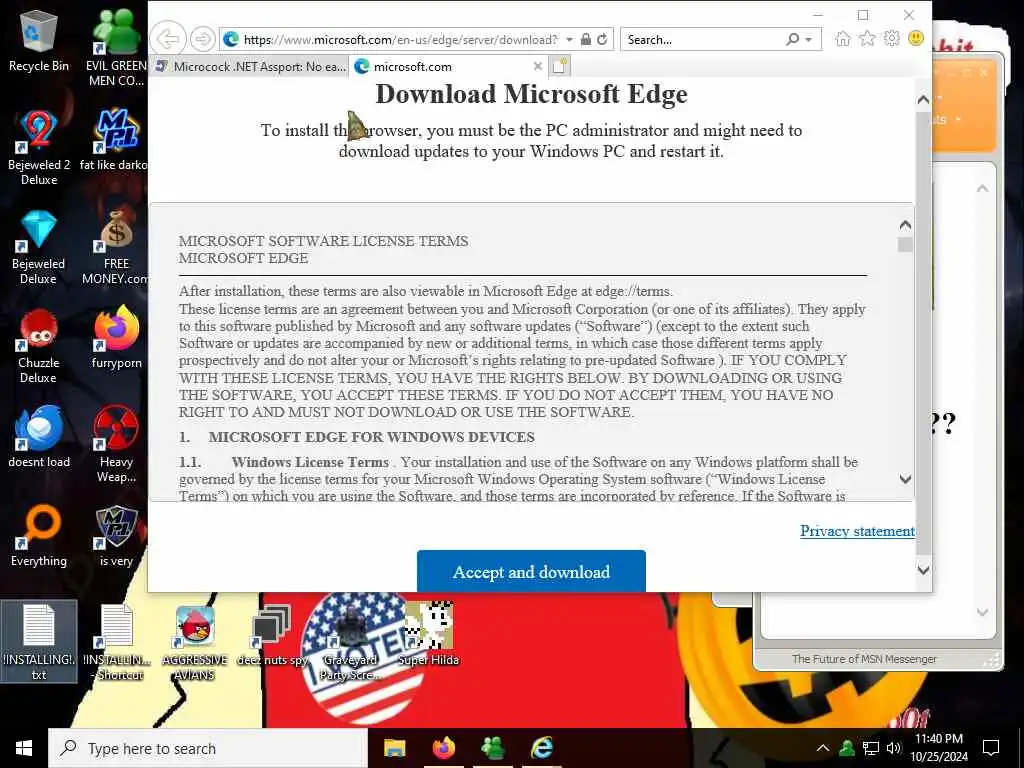Open the fat like darko MPL shortcut
The image size is (1024, 768).
click(x=115, y=140)
